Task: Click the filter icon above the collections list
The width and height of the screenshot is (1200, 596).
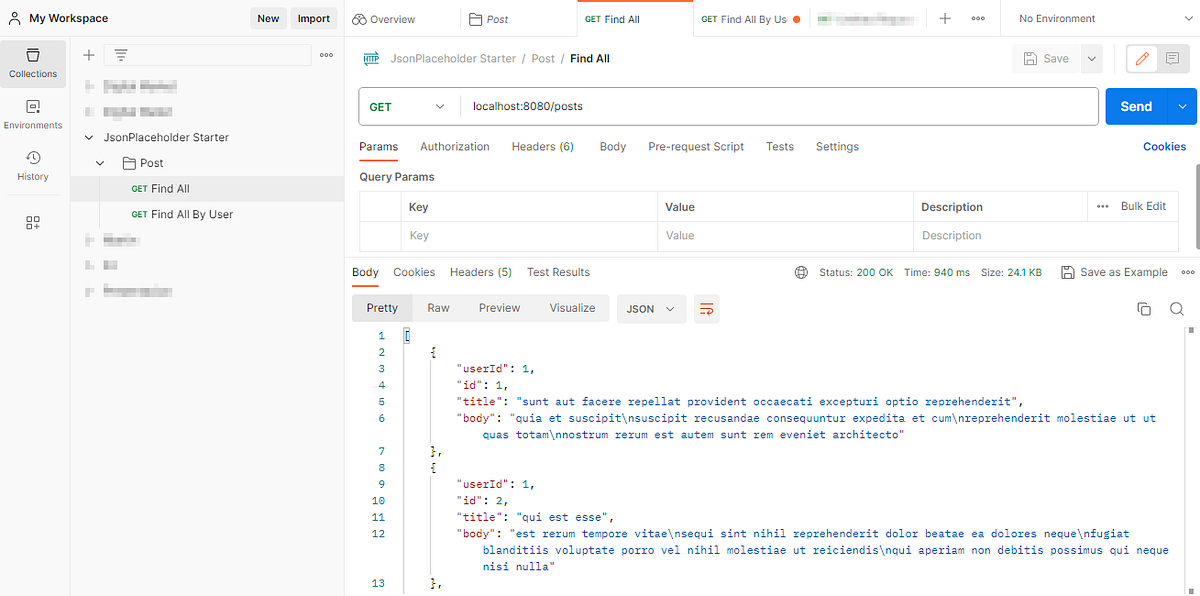Action: 120,55
